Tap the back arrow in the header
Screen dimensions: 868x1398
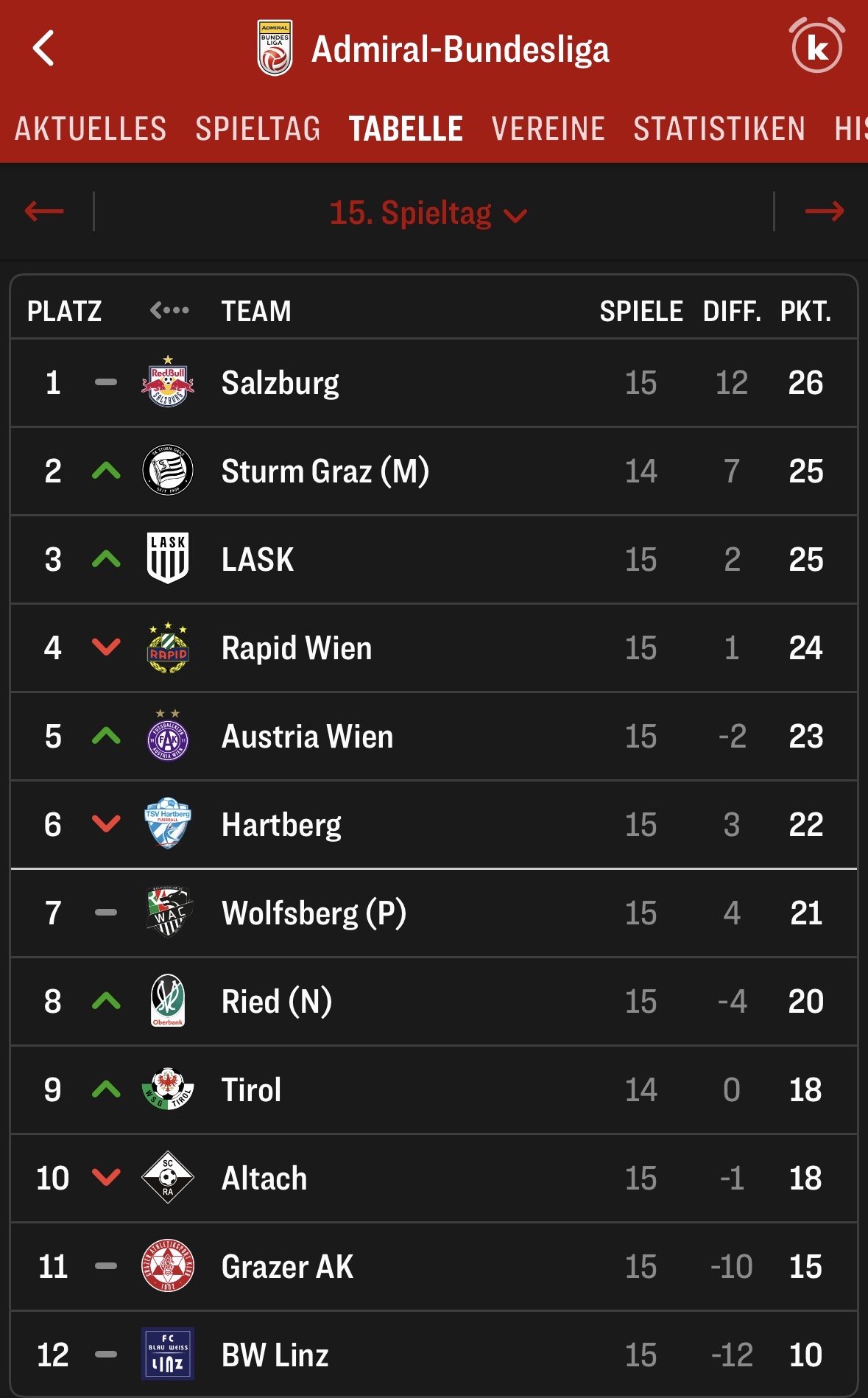pyautogui.click(x=44, y=49)
